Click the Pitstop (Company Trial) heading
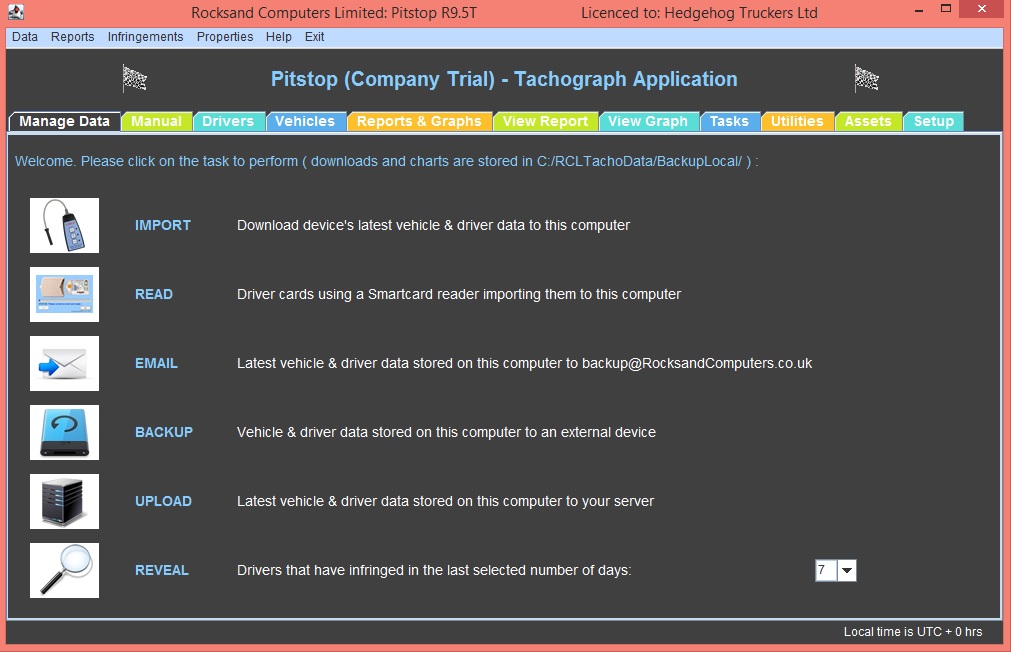Viewport: 1011px width, 652px height. (504, 79)
